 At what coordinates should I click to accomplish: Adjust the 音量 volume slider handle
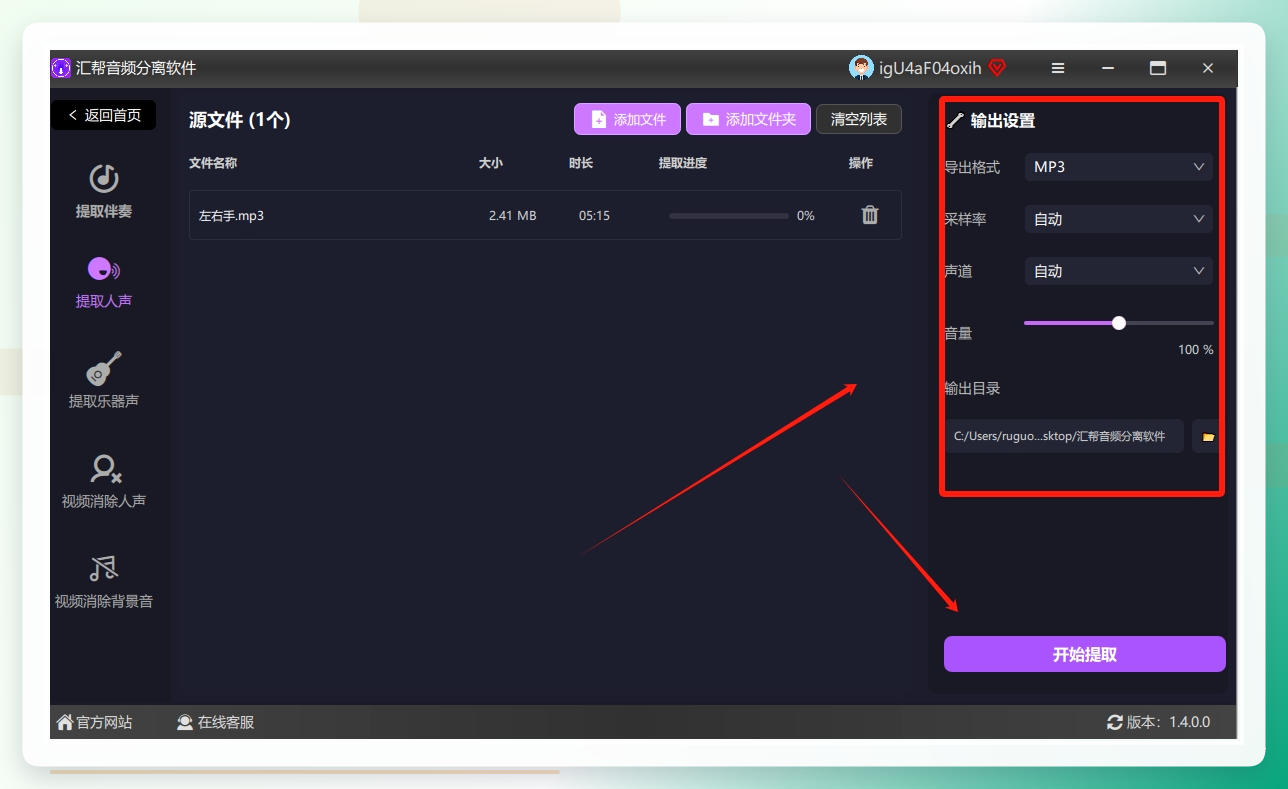[x=1119, y=323]
